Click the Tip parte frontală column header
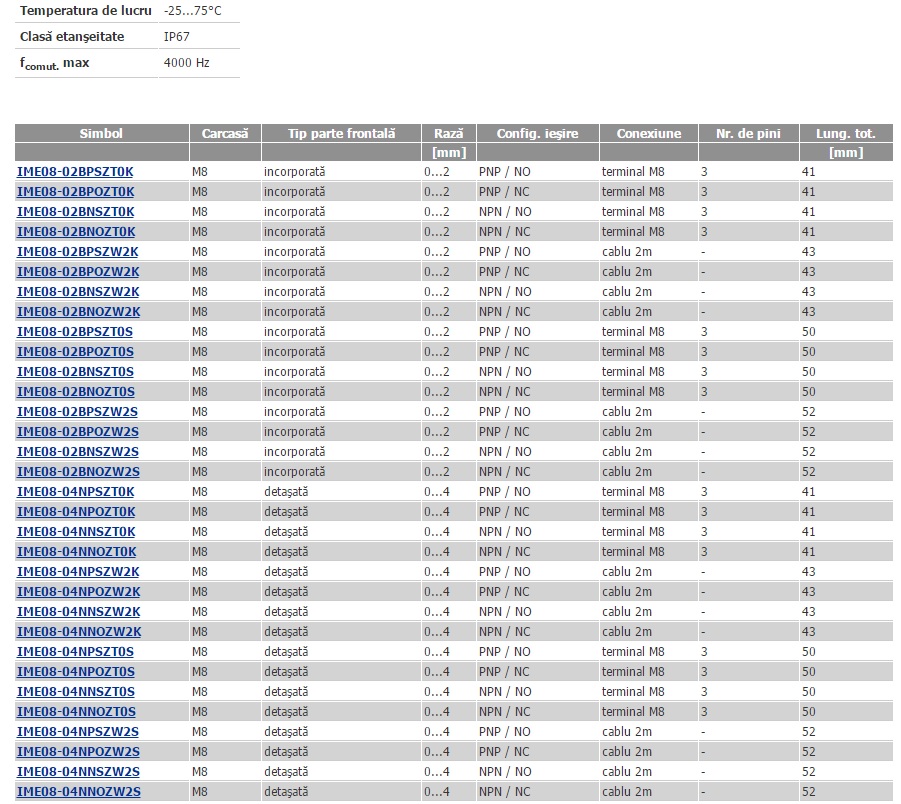901x804 pixels. point(341,133)
